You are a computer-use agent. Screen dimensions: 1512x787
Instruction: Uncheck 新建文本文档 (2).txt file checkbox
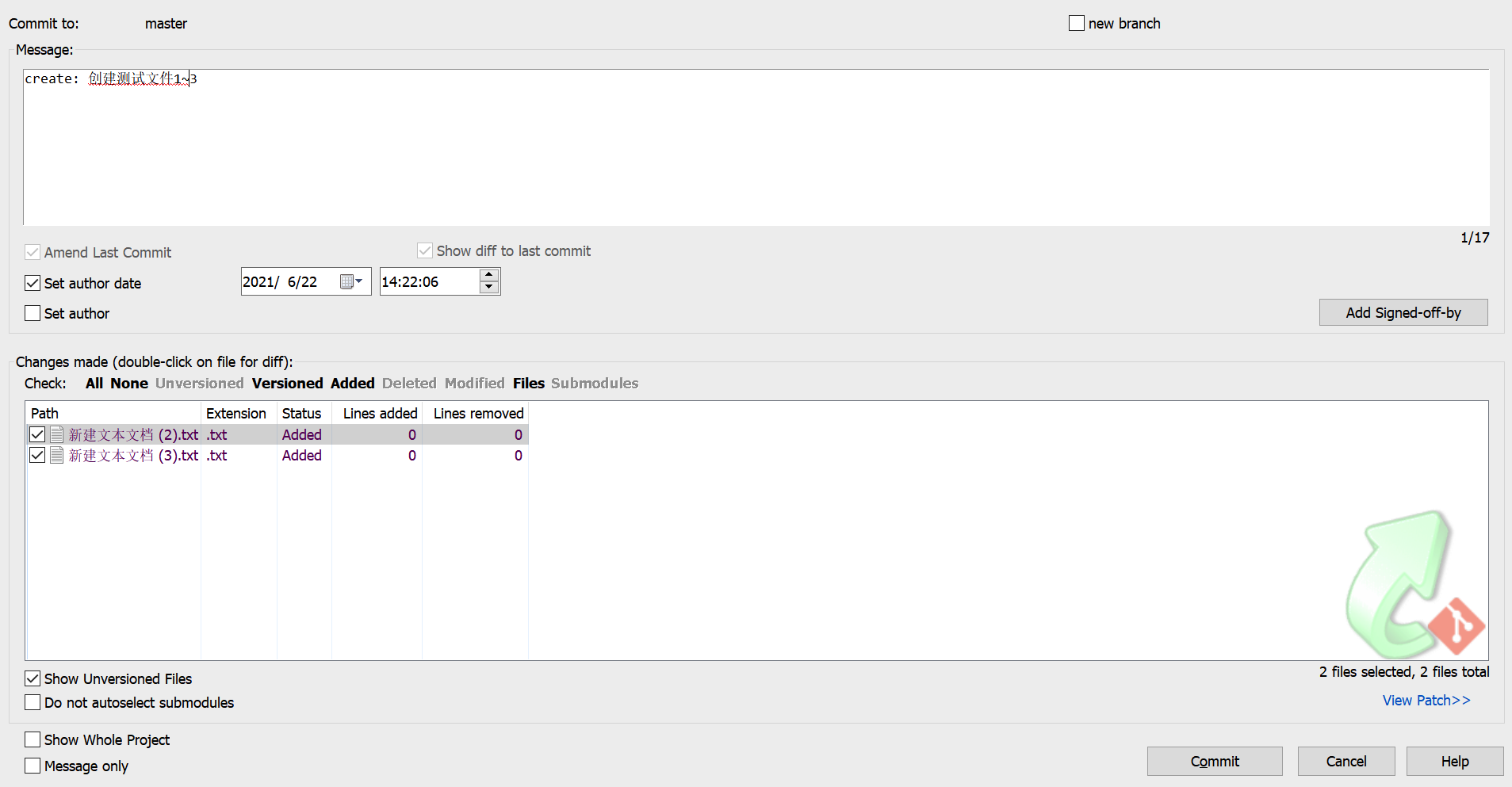[37, 434]
